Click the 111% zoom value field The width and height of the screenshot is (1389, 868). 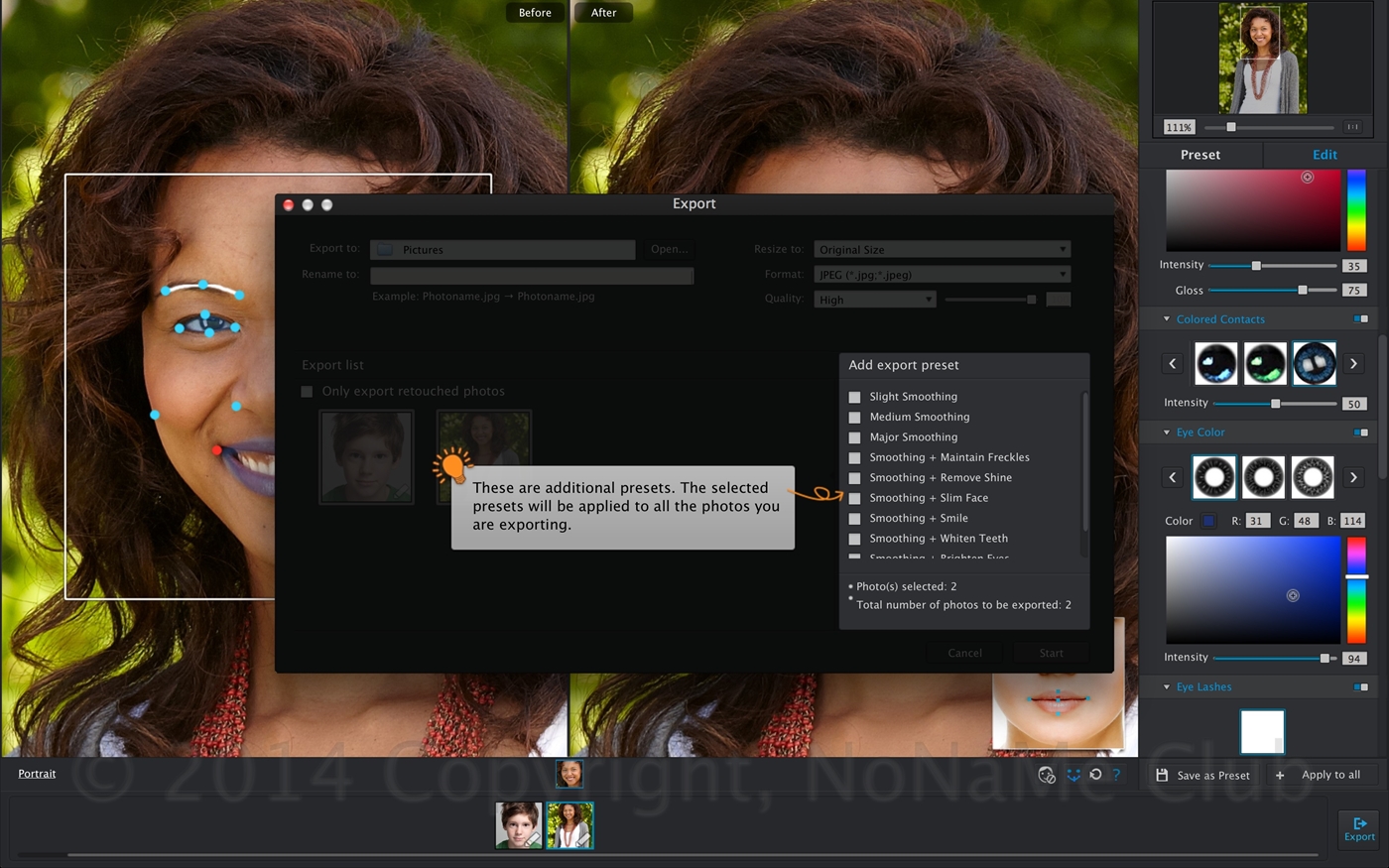point(1179,127)
